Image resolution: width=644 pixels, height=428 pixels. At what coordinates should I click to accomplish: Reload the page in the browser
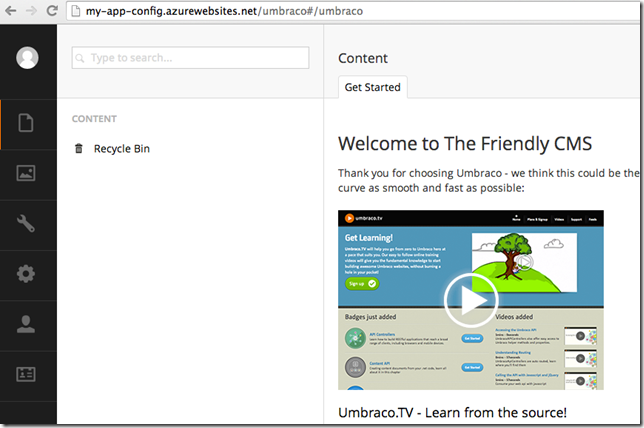pos(52,11)
